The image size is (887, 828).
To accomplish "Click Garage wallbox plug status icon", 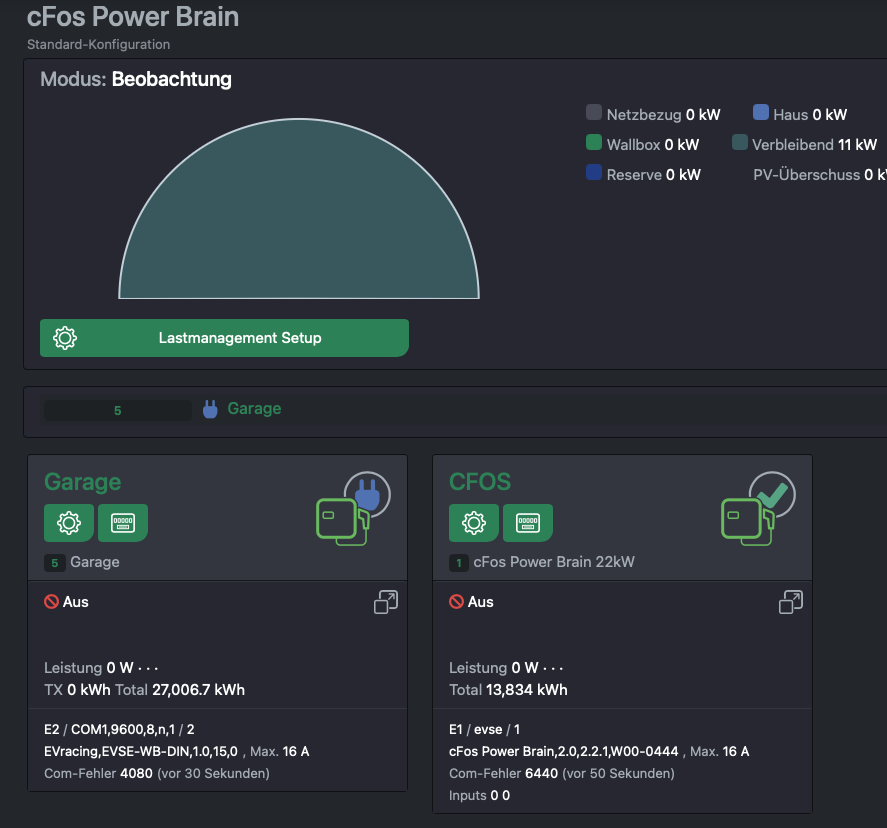I will click(367, 494).
